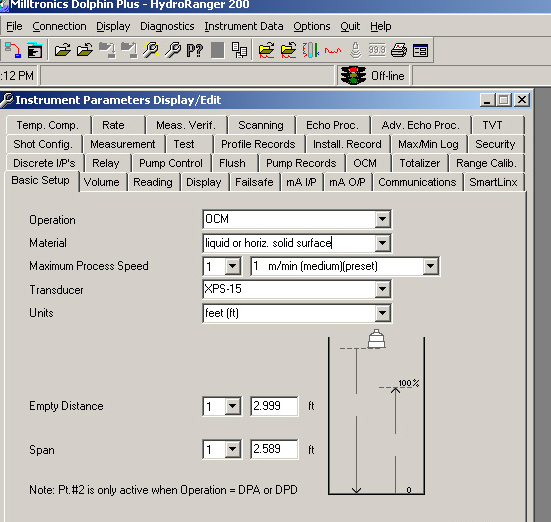Open the 1 m/min (medium)(preset) dropdown
The height and width of the screenshot is (522, 551).
click(x=430, y=266)
